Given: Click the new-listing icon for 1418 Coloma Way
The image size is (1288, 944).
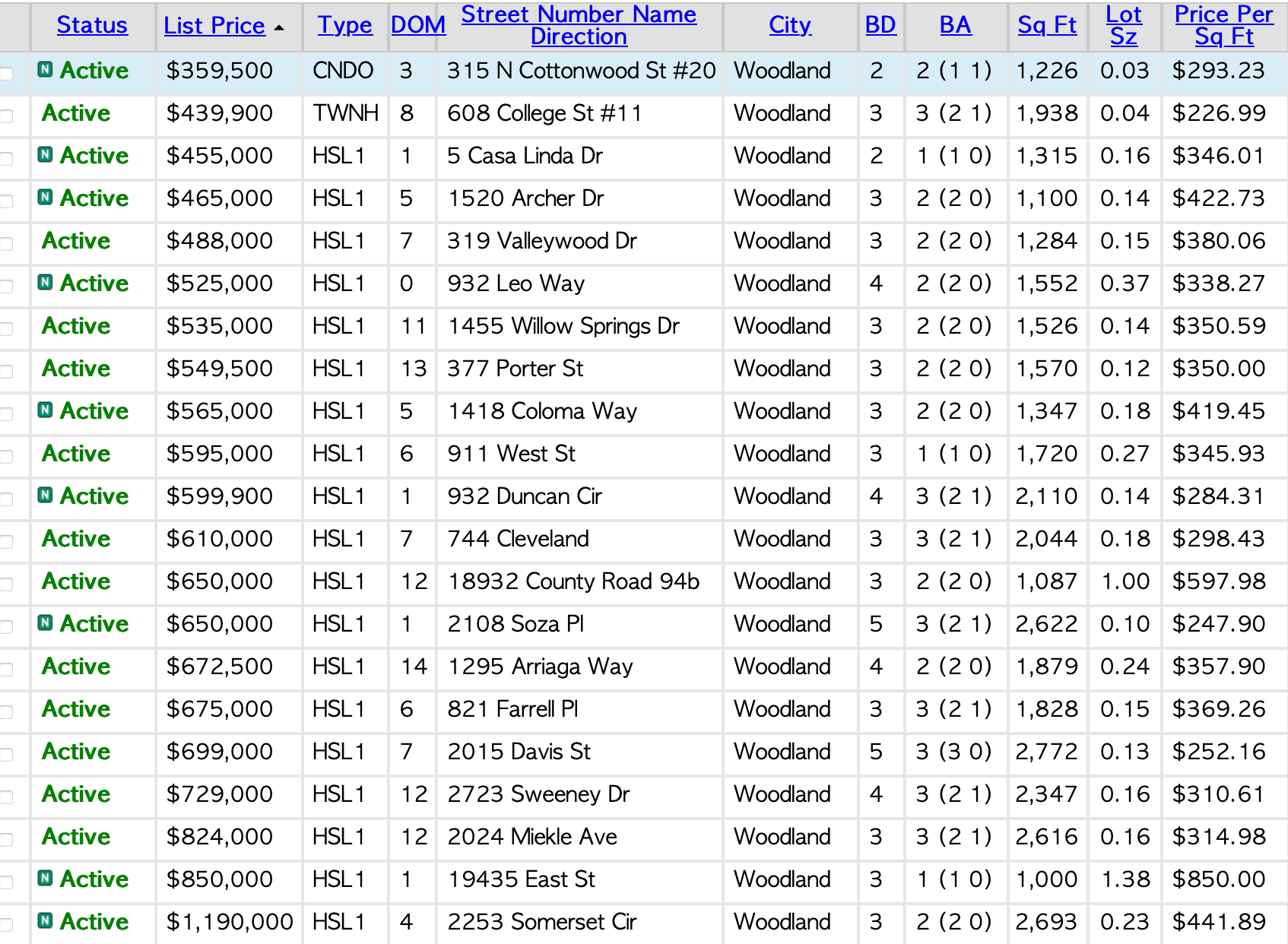Looking at the screenshot, I should click(x=46, y=410).
